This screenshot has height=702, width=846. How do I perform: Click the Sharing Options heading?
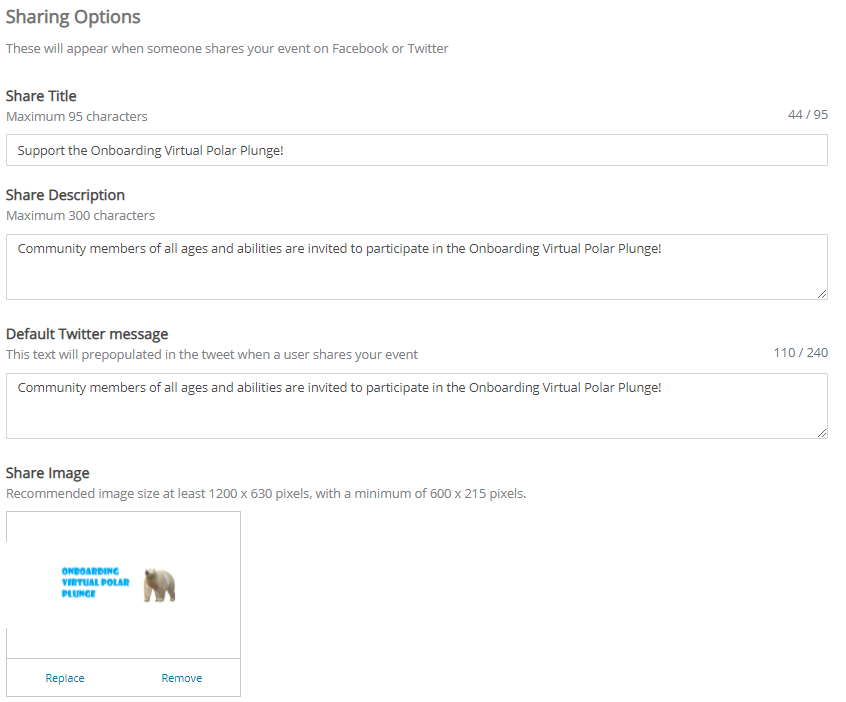(x=73, y=17)
